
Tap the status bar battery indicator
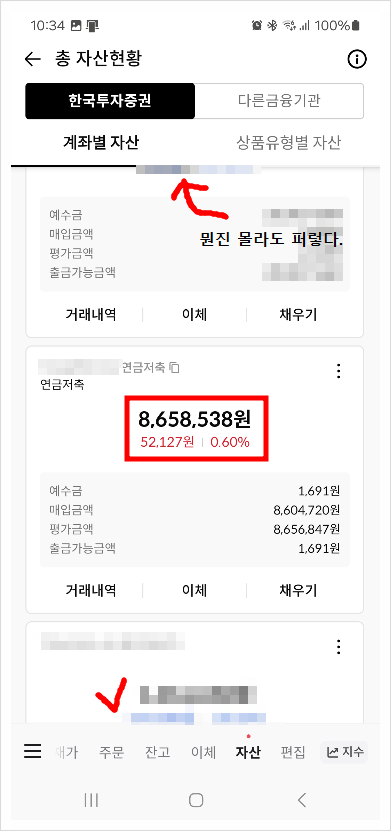(x=355, y=25)
